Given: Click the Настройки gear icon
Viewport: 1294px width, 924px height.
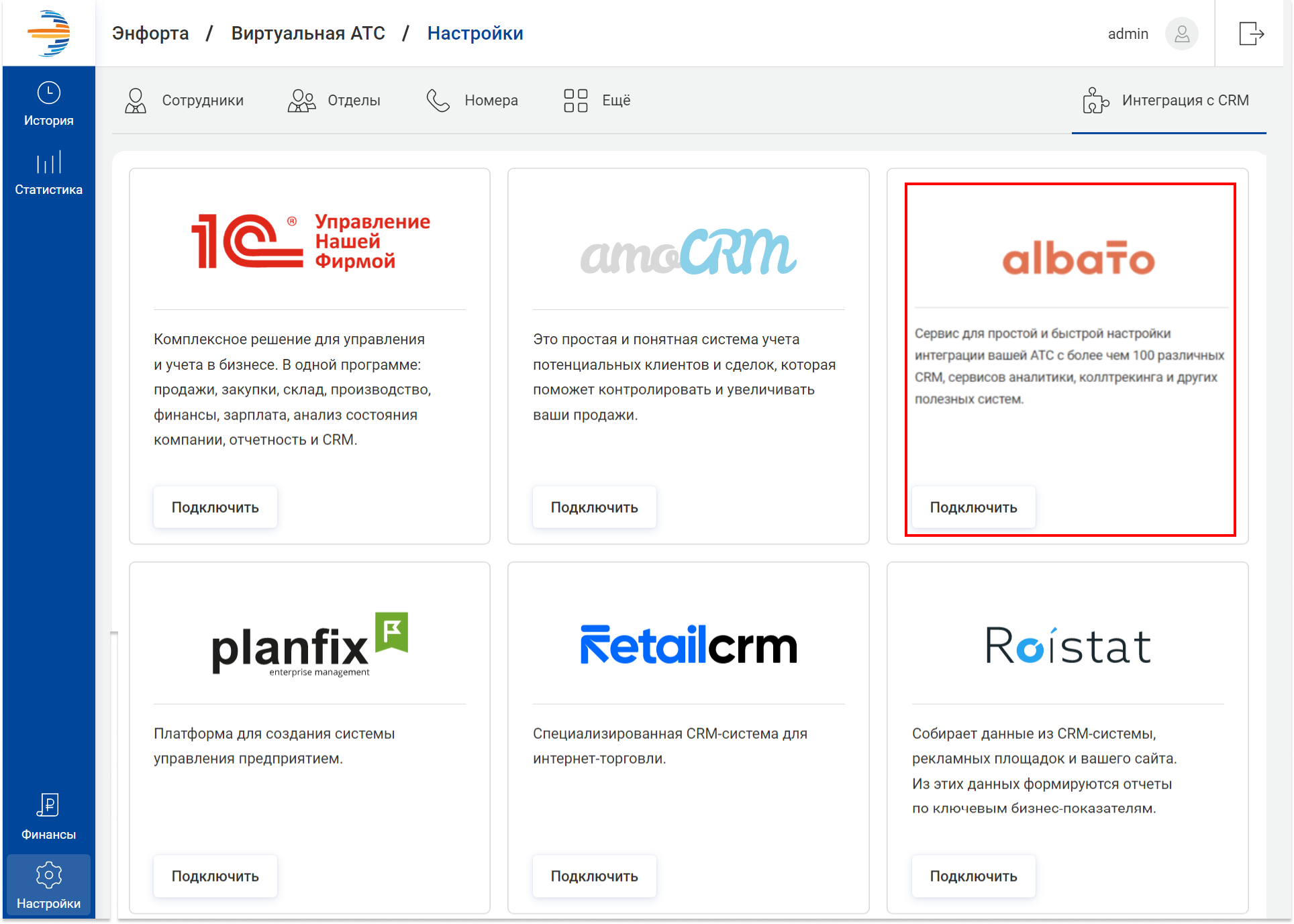Looking at the screenshot, I should pyautogui.click(x=48, y=874).
